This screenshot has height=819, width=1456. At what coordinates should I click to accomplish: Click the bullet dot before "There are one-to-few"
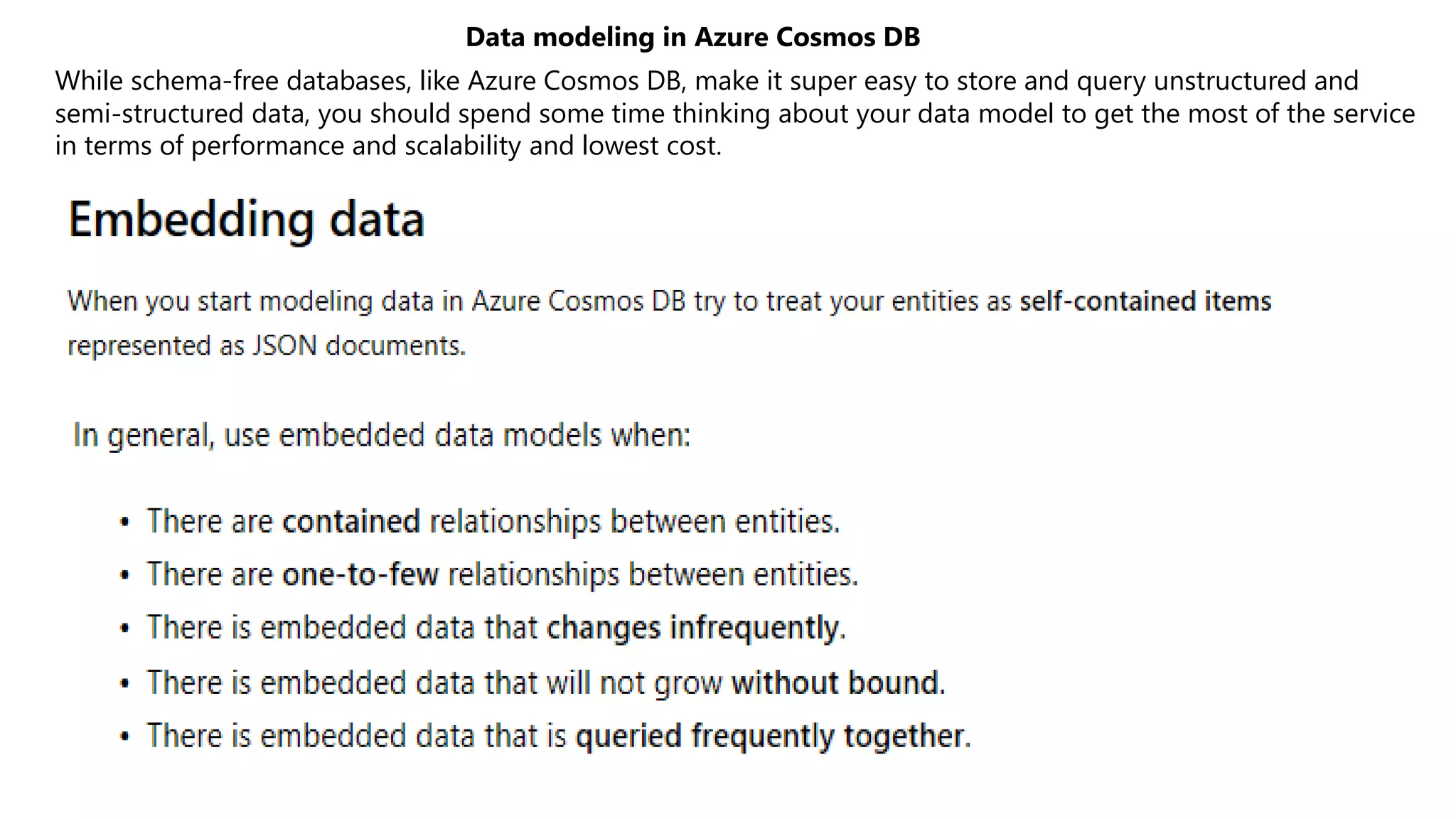[x=125, y=575]
